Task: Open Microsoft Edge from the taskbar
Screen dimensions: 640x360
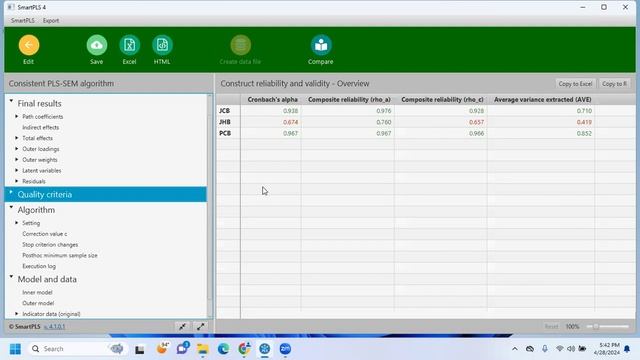Action: pos(223,349)
